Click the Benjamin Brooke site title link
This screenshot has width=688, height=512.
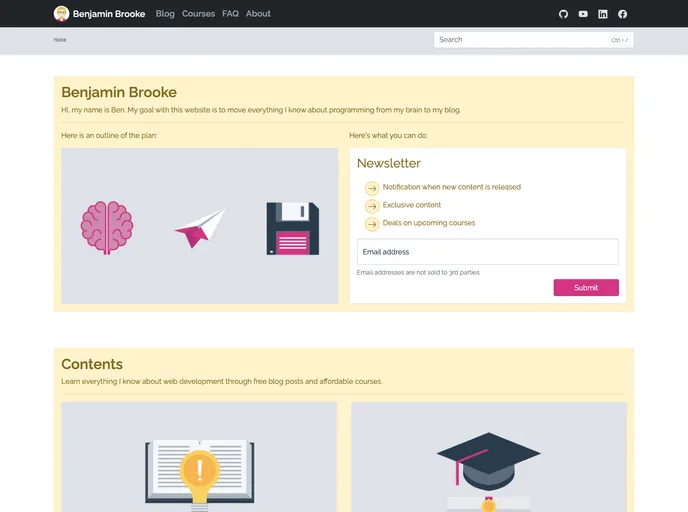point(109,14)
